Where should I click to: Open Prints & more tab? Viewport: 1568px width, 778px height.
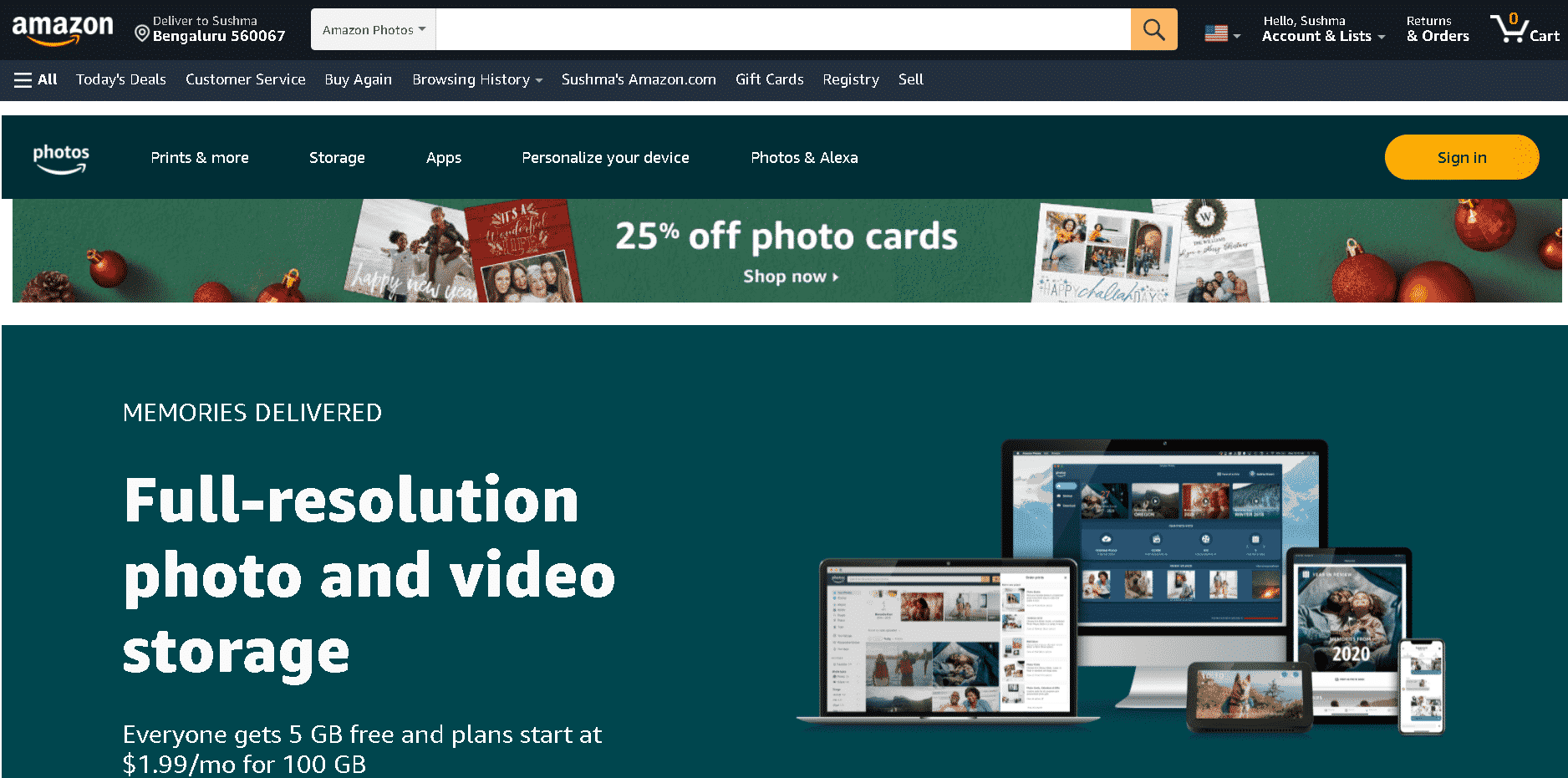200,158
